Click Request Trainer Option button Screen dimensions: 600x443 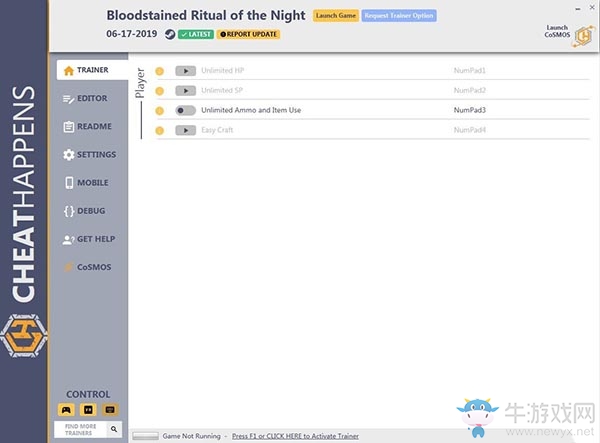399,16
